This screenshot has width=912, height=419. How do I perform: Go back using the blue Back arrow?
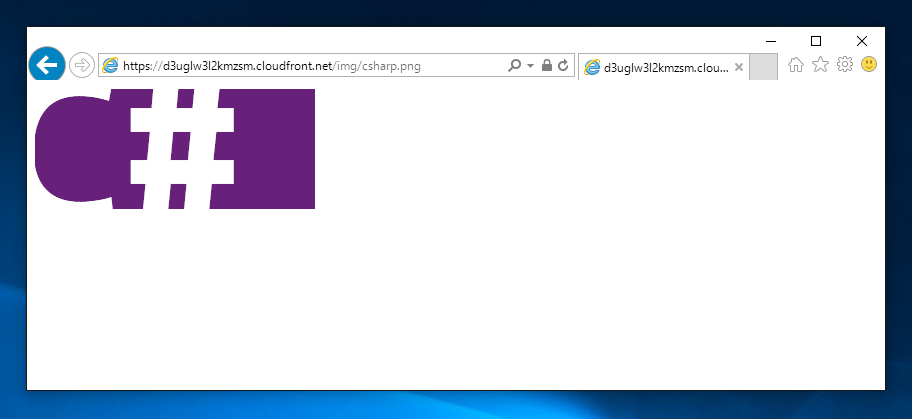[47, 64]
